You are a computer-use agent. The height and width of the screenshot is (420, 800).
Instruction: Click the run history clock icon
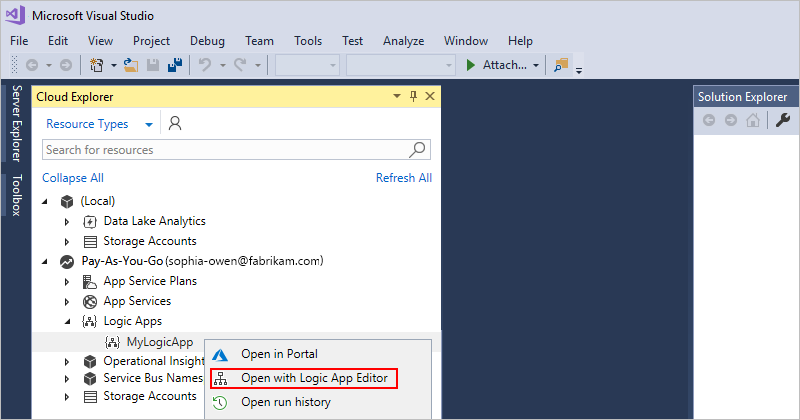(220, 403)
